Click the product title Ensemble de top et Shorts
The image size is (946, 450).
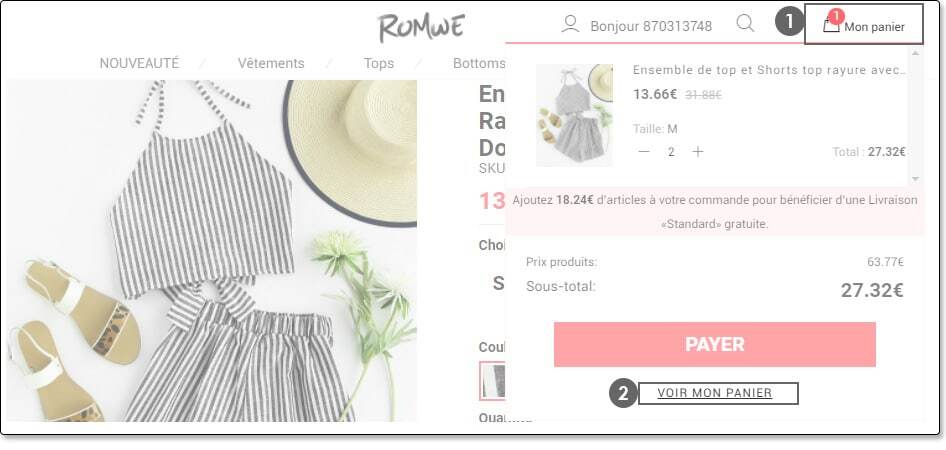click(769, 70)
